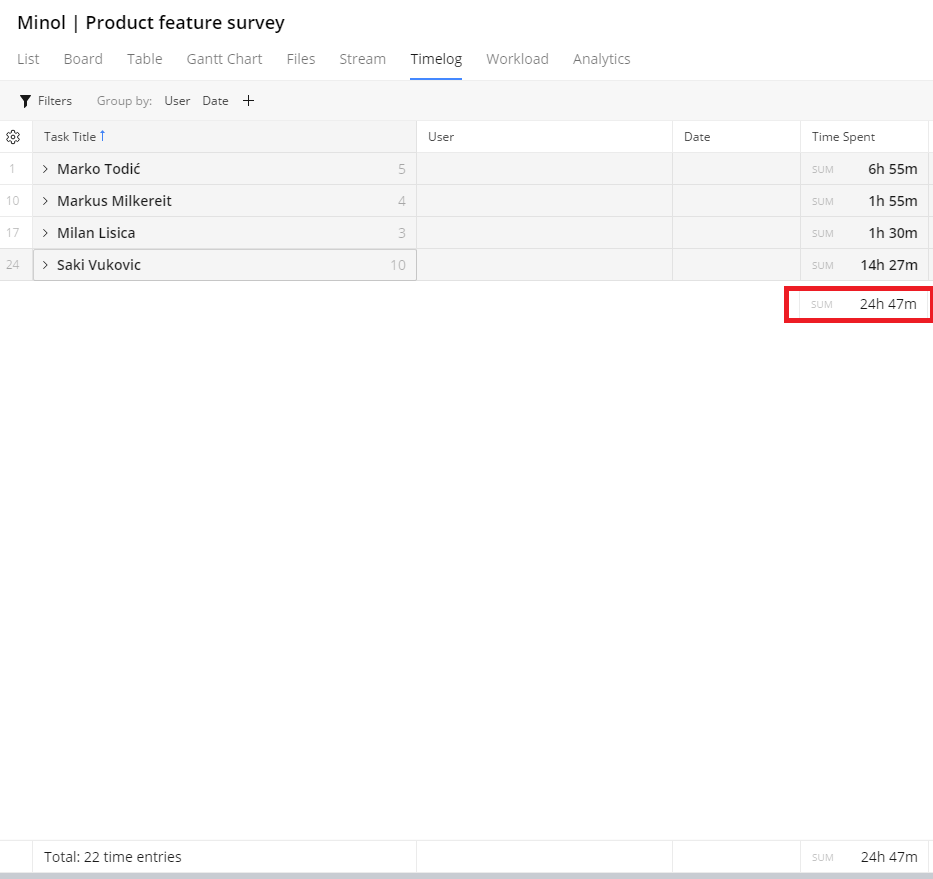Expand the Saki Vukovic group
Screen dimensions: 933x879
click(x=45, y=265)
